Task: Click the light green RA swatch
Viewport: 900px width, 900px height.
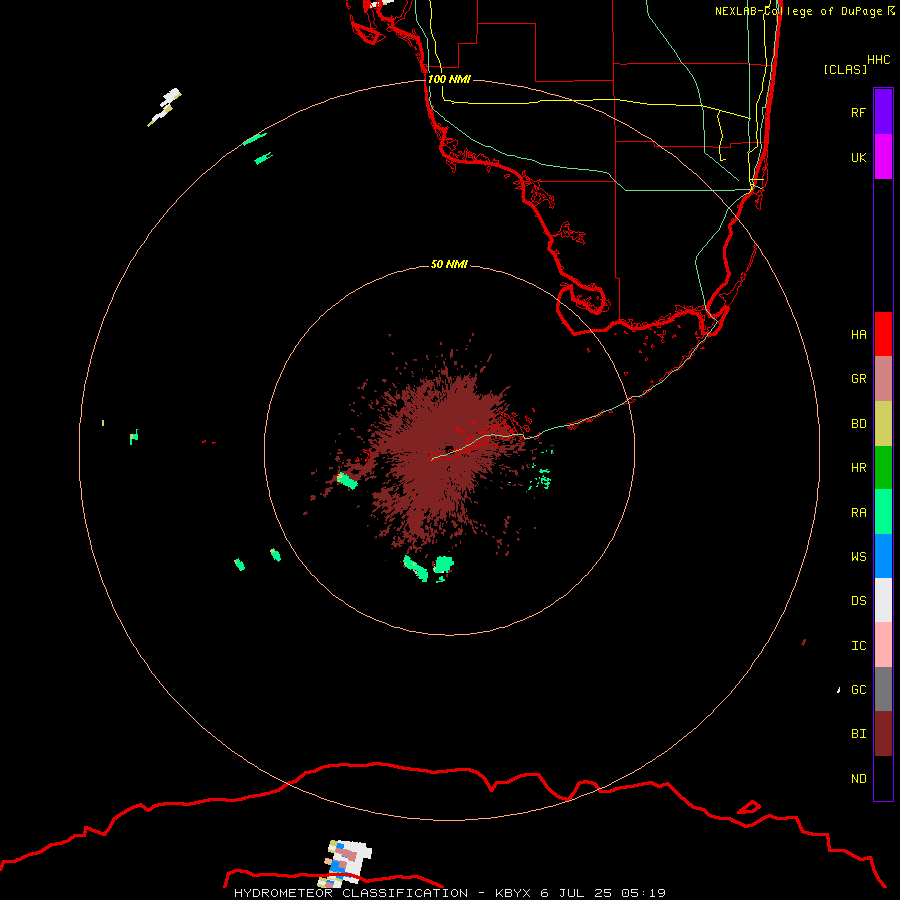Action: [883, 512]
